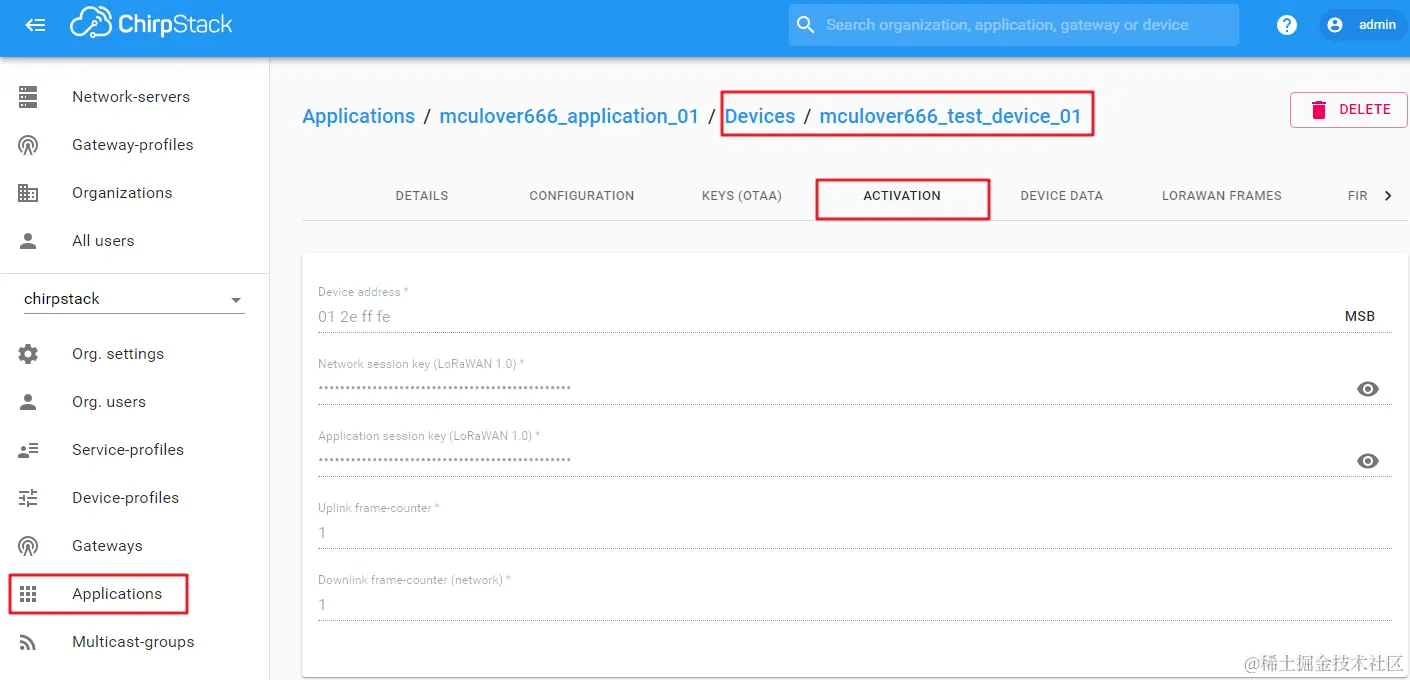This screenshot has width=1410, height=680.
Task: Open the Org. settings menu item
Action: [x=134, y=354]
